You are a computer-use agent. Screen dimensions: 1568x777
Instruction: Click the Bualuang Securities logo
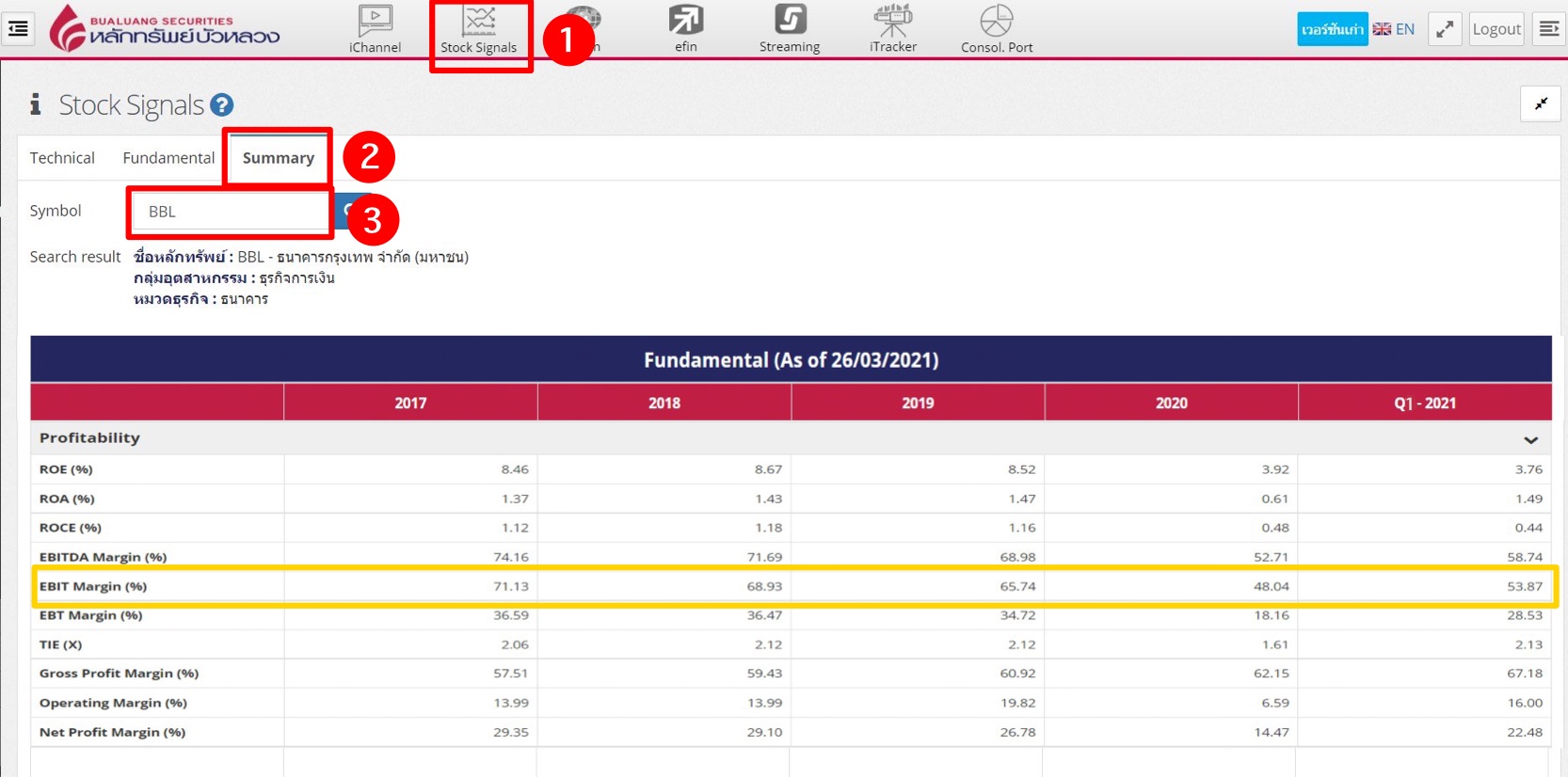(x=165, y=28)
